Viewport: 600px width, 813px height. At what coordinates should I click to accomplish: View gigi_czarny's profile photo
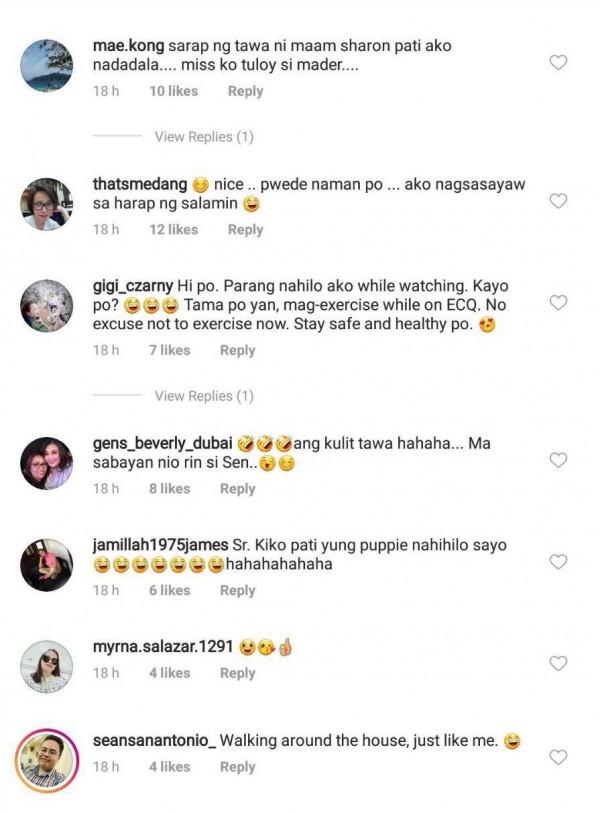point(46,304)
